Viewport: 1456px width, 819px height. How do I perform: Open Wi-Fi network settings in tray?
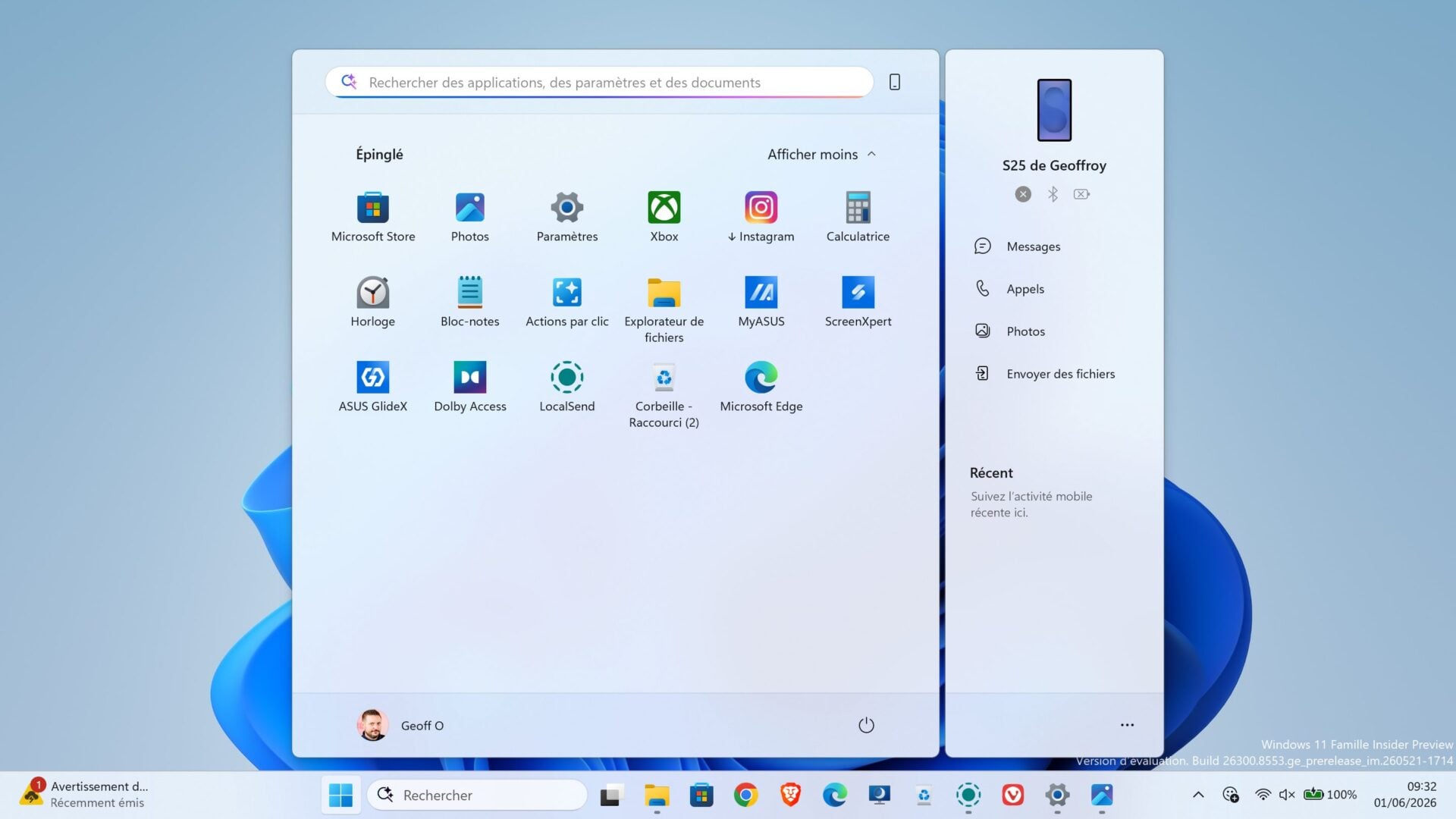coord(1263,795)
